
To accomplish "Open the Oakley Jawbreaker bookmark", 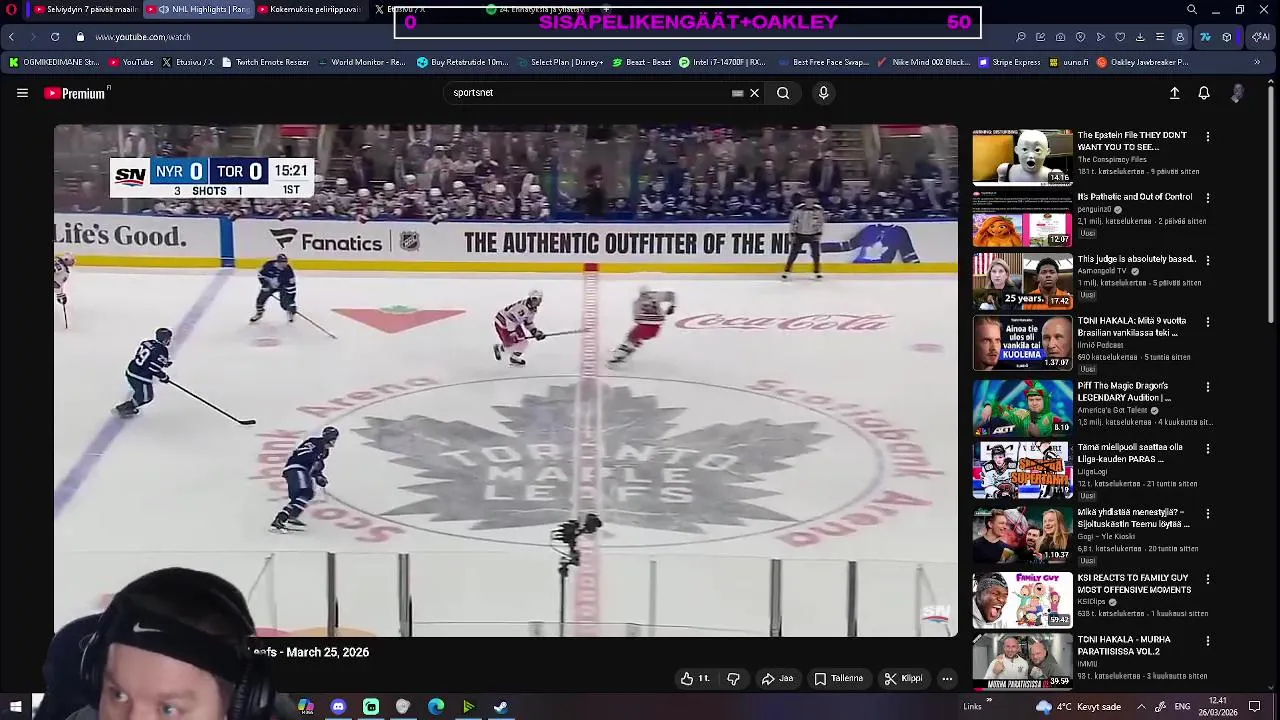I will (x=1143, y=62).
